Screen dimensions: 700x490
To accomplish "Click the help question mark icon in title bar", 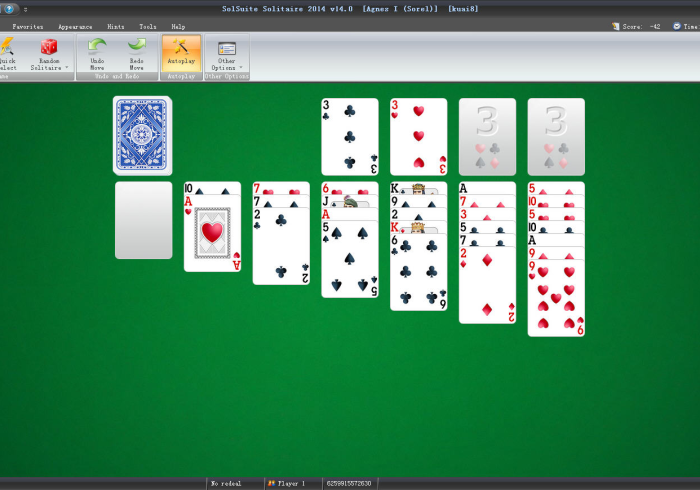I will tap(8, 9).
